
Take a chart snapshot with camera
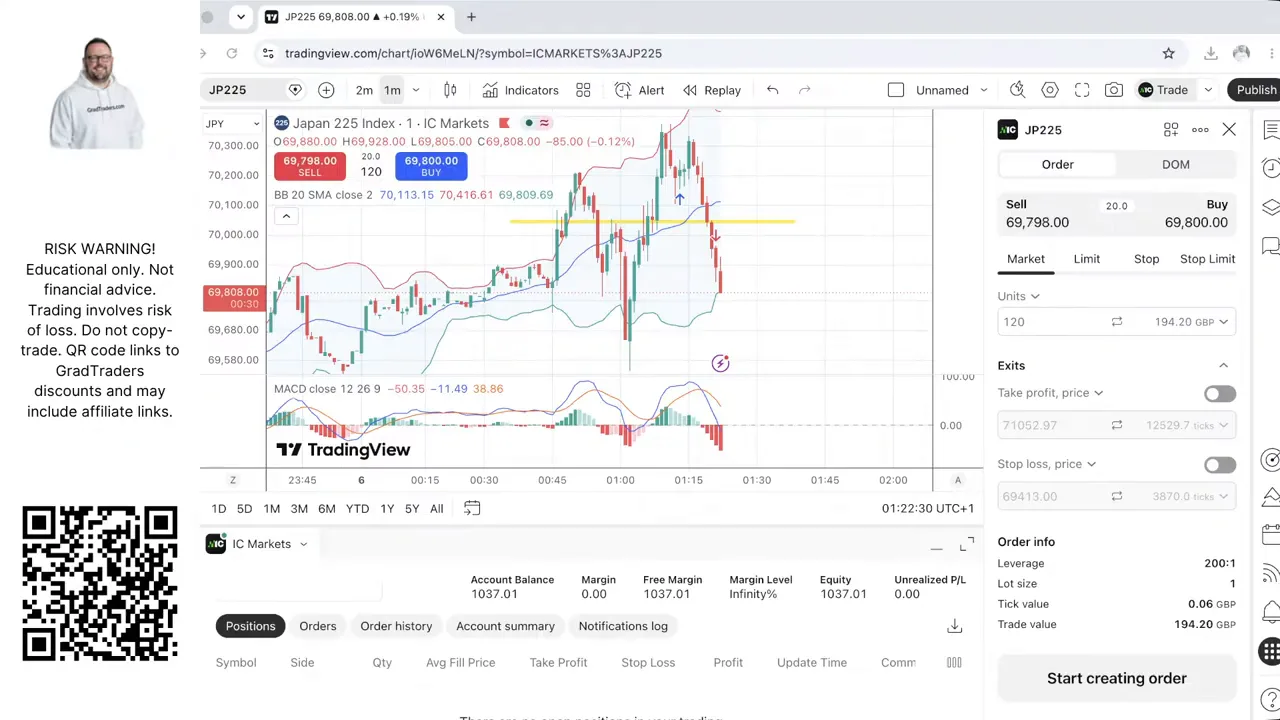tap(1114, 90)
